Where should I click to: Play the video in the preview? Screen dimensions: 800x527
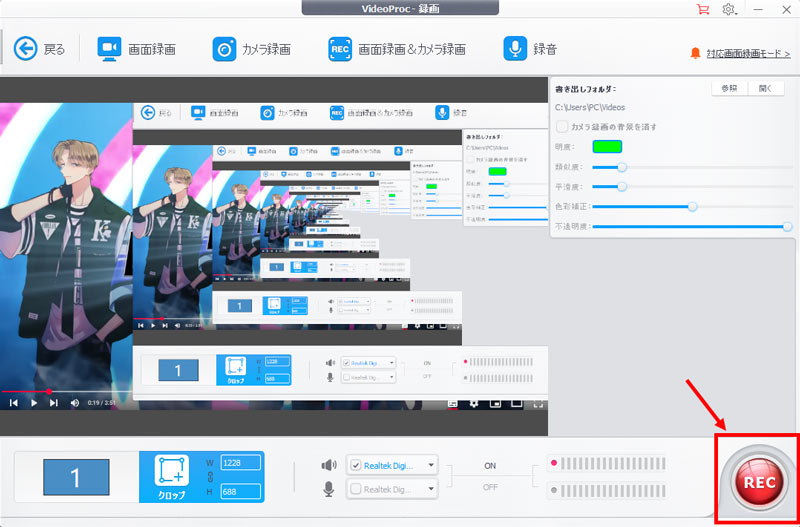pyautogui.click(x=34, y=403)
